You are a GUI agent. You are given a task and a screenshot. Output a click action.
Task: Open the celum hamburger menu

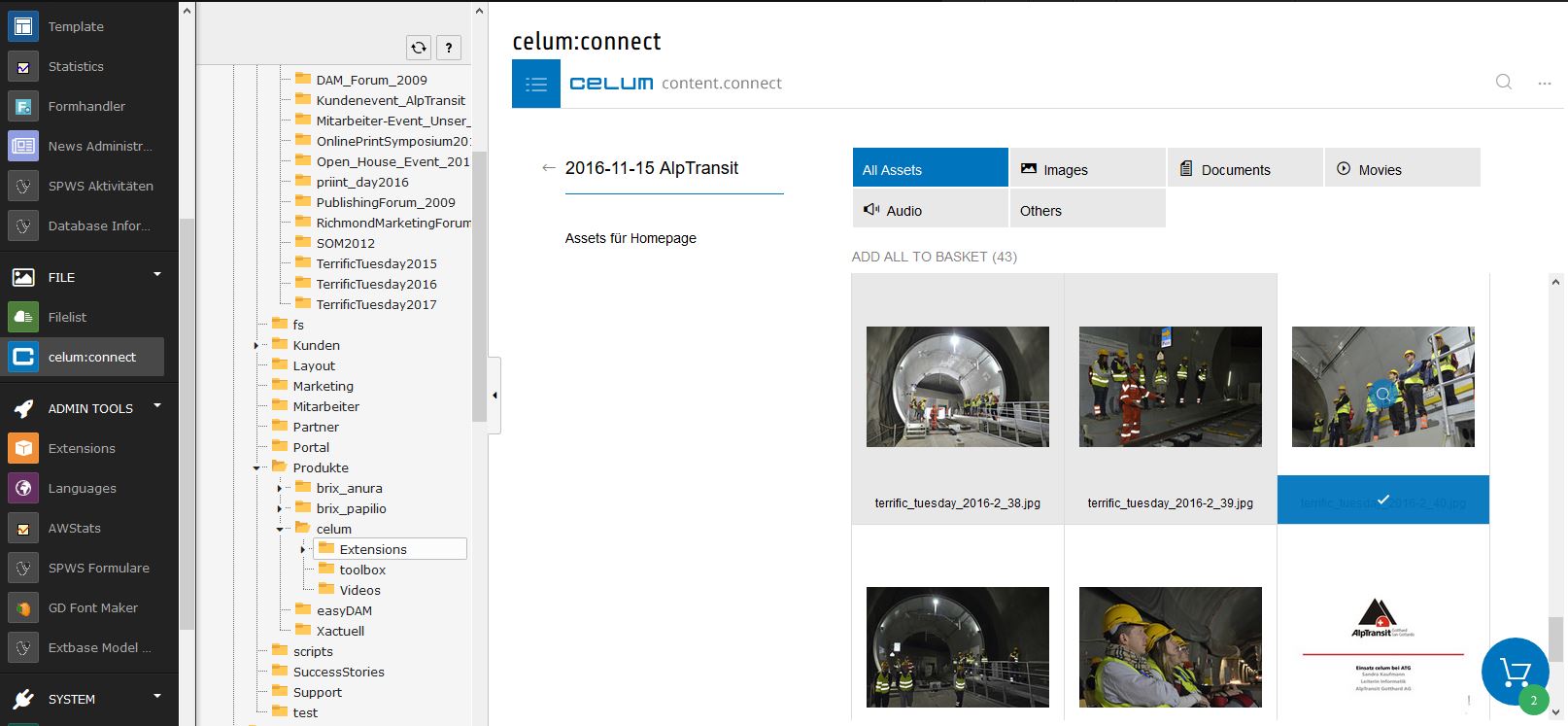tap(536, 84)
